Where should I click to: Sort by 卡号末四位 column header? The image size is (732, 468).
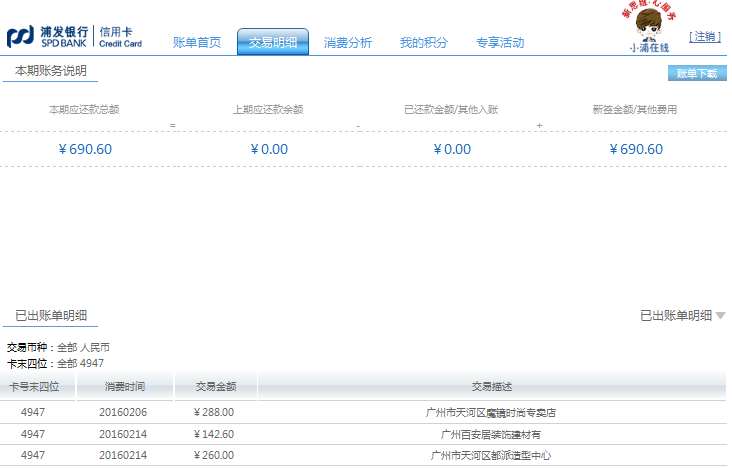(x=34, y=386)
